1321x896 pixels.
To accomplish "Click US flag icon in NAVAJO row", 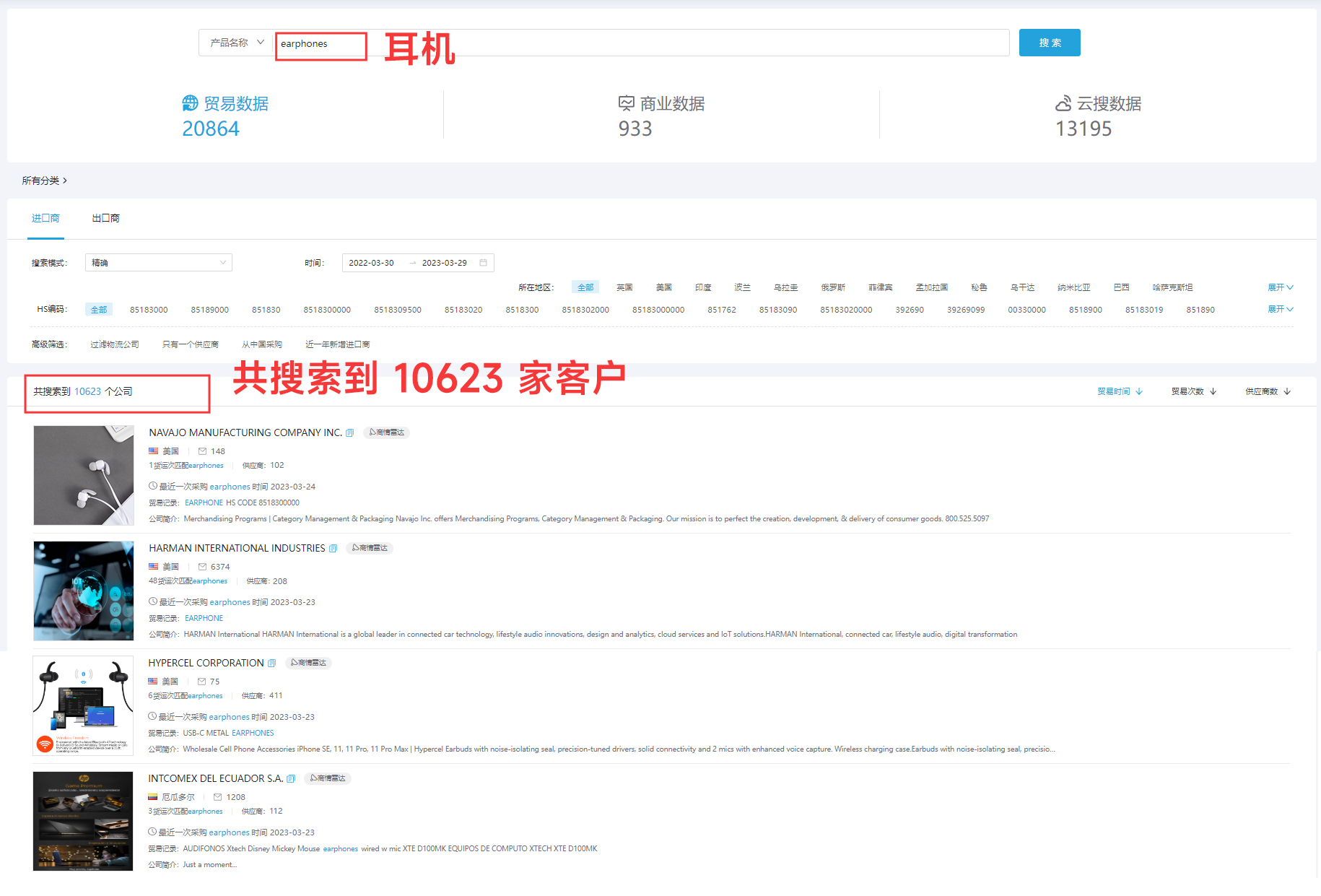I will click(153, 451).
